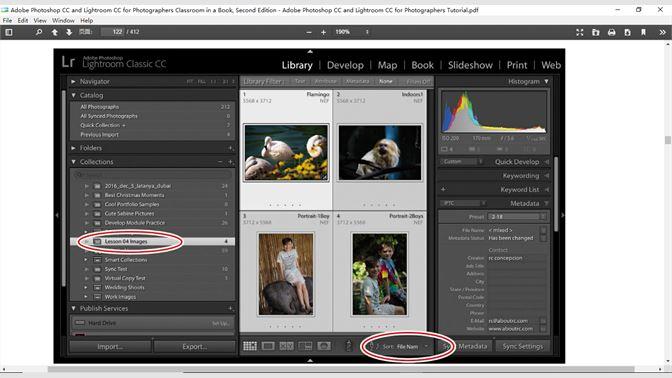
Task: Click the page number input field
Action: pyautogui.click(x=112, y=32)
